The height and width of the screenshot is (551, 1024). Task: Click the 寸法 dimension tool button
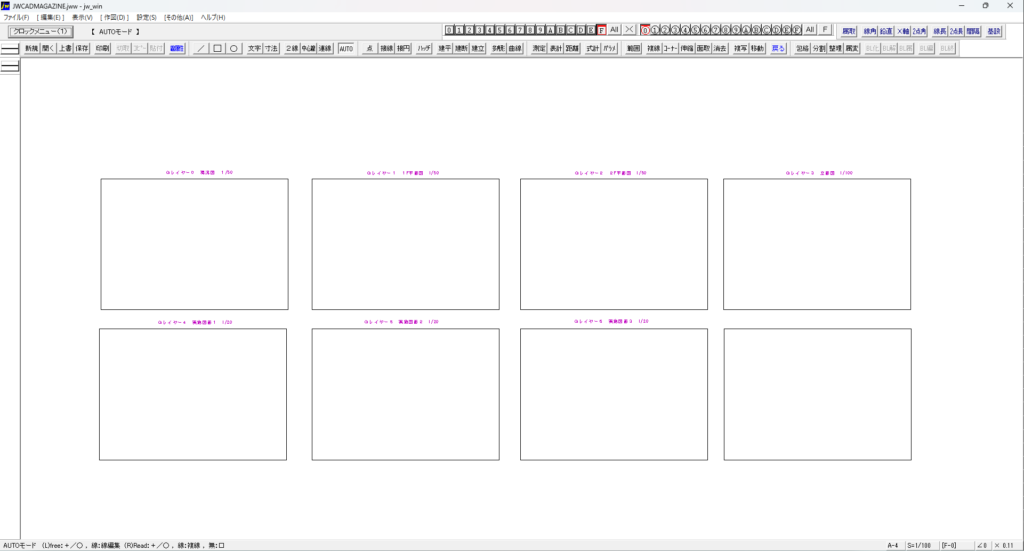point(271,48)
